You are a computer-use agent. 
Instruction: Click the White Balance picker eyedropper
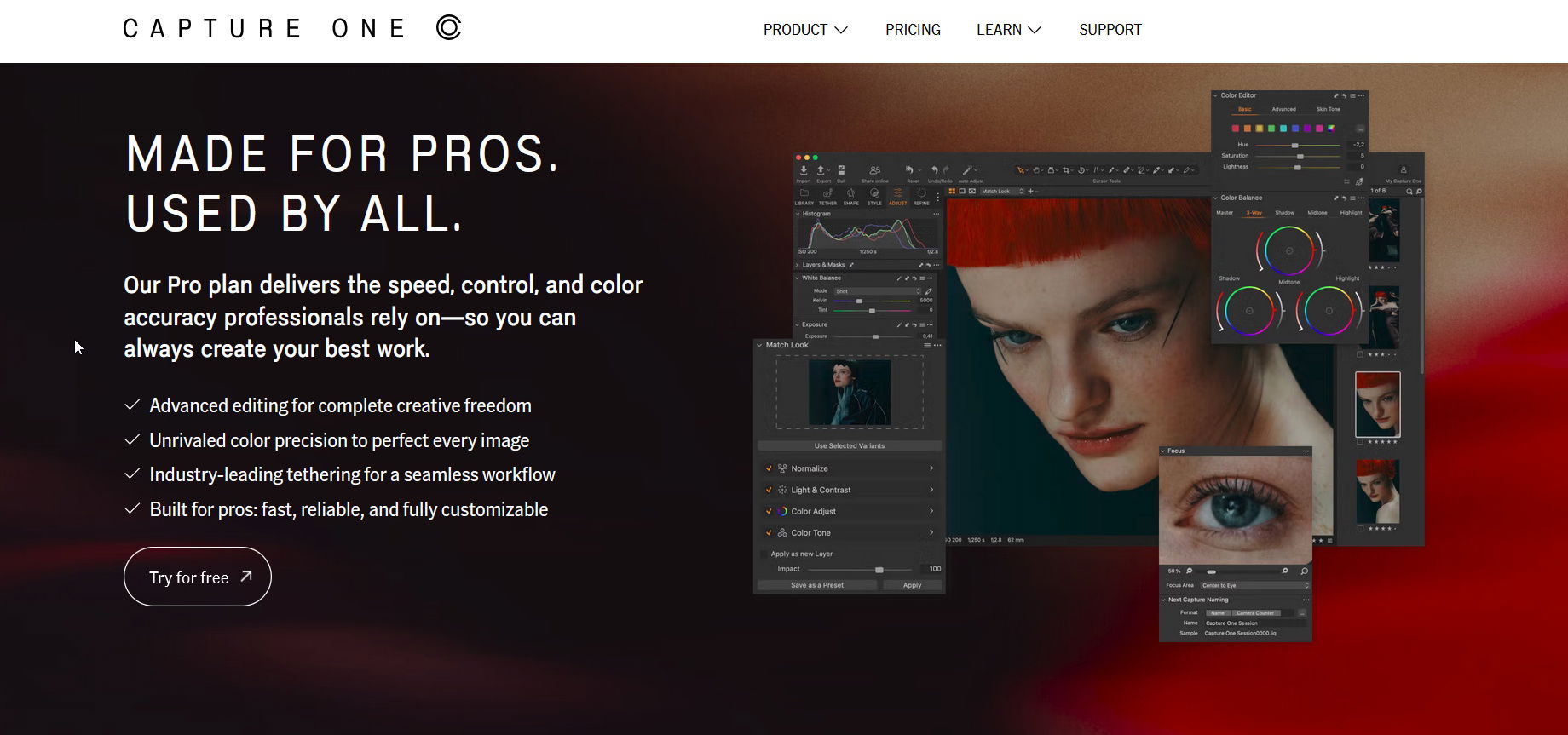click(x=929, y=291)
